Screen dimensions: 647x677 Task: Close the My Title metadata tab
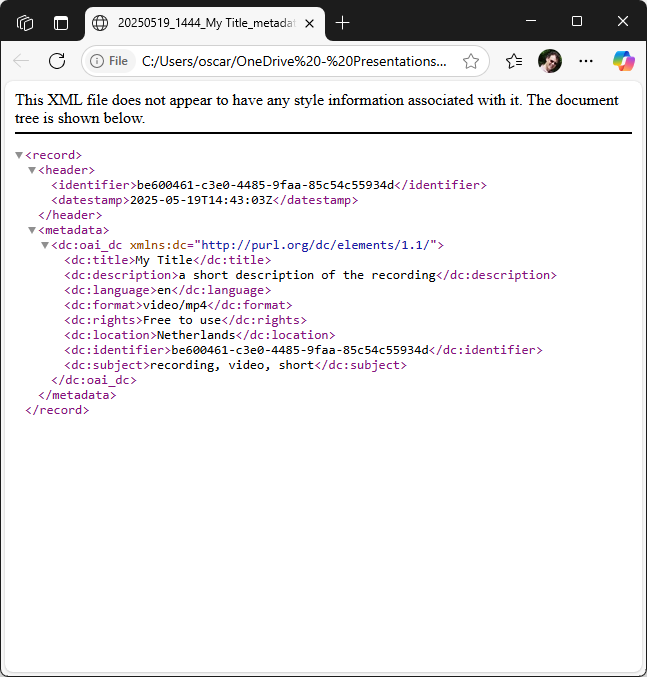[309, 23]
